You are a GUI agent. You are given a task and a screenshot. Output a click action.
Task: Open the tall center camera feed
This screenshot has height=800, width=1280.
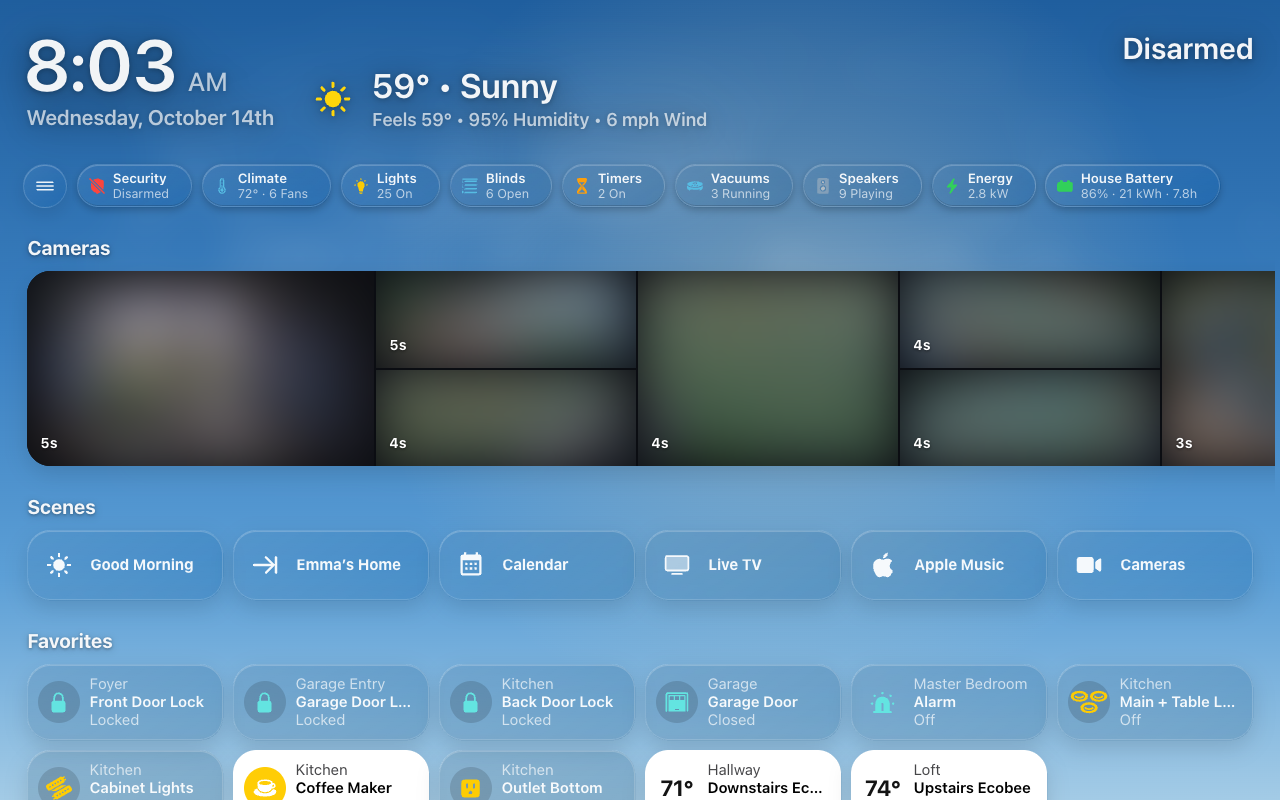(768, 368)
